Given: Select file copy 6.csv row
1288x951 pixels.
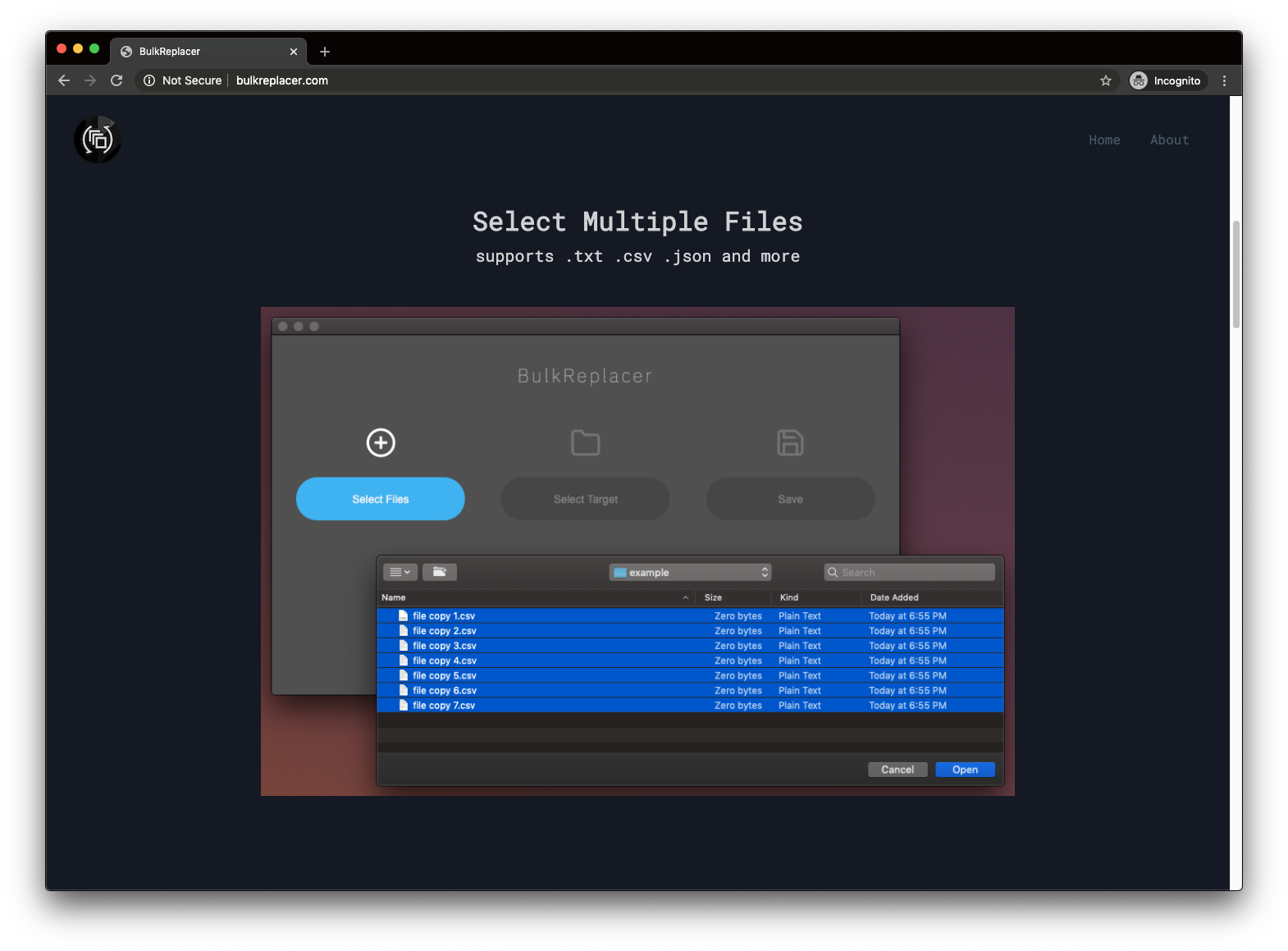Looking at the screenshot, I should click(x=690, y=691).
